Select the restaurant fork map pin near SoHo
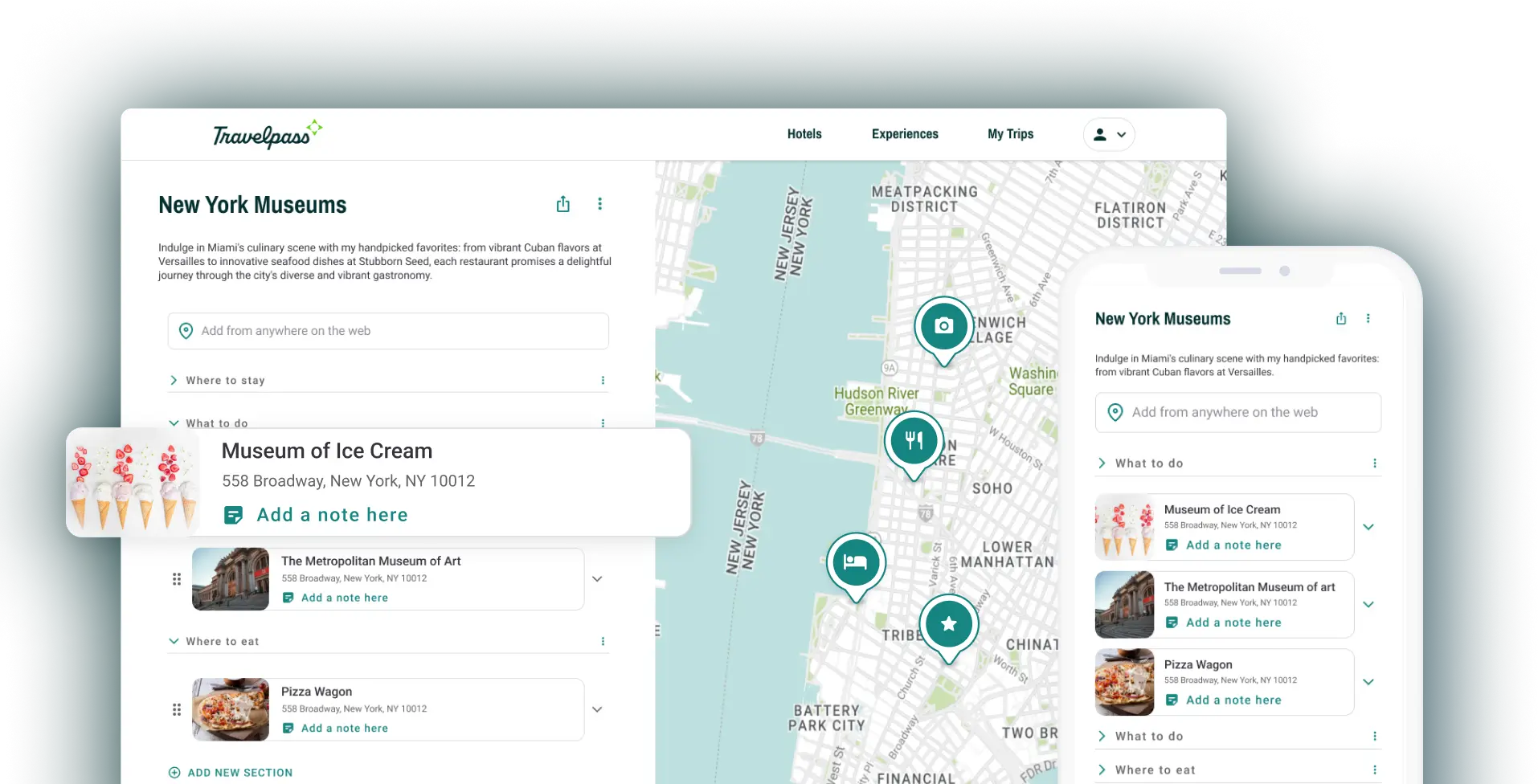1538x784 pixels. pos(913,440)
